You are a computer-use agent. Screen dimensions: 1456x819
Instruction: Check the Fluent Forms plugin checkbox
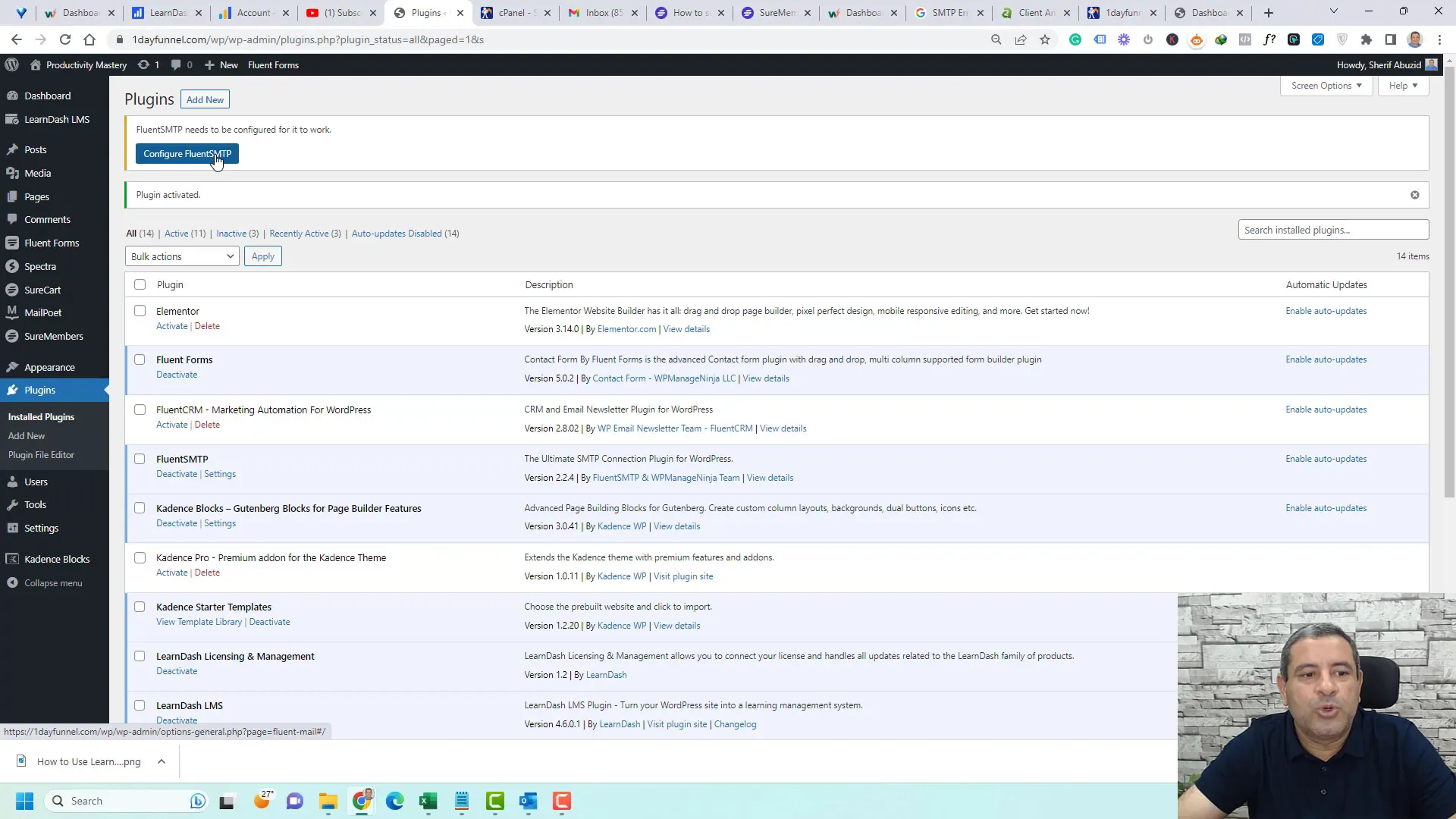tap(140, 359)
